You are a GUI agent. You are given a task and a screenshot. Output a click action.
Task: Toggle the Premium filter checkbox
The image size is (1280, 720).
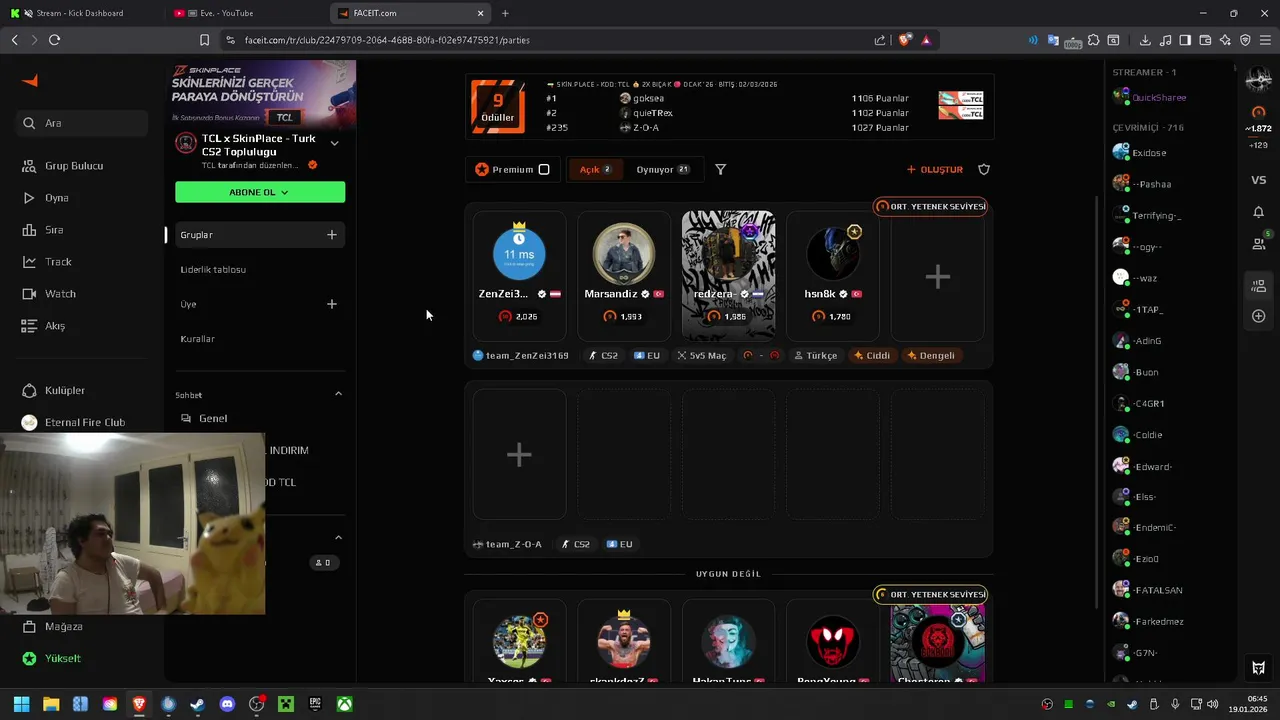tap(544, 170)
